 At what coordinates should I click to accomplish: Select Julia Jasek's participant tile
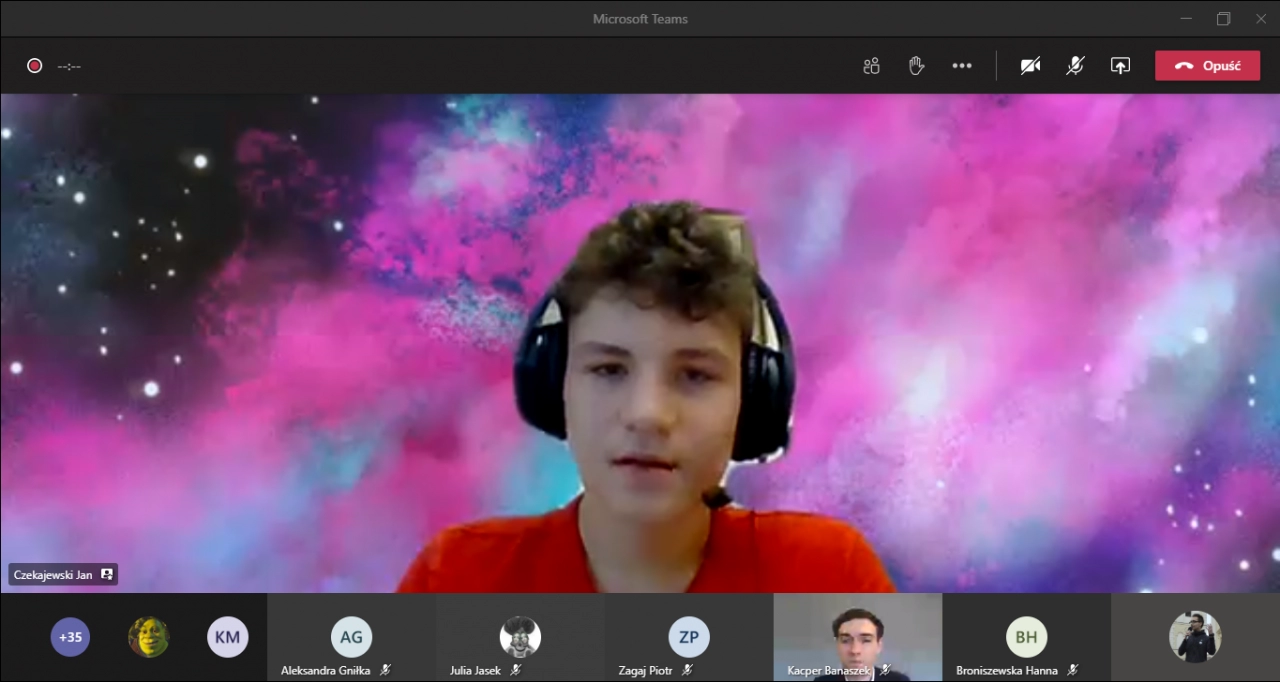[520, 637]
